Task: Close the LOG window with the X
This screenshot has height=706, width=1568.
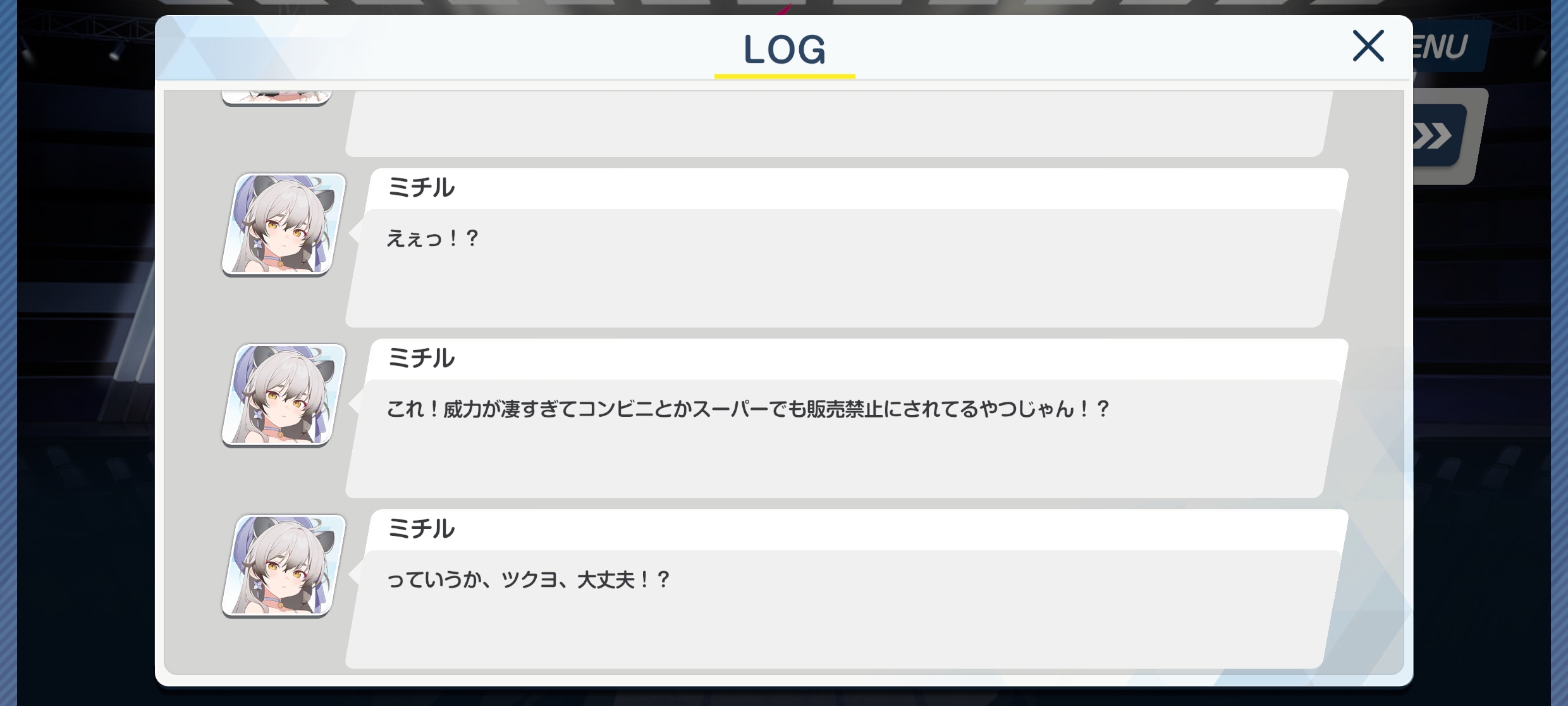Action: click(1368, 46)
